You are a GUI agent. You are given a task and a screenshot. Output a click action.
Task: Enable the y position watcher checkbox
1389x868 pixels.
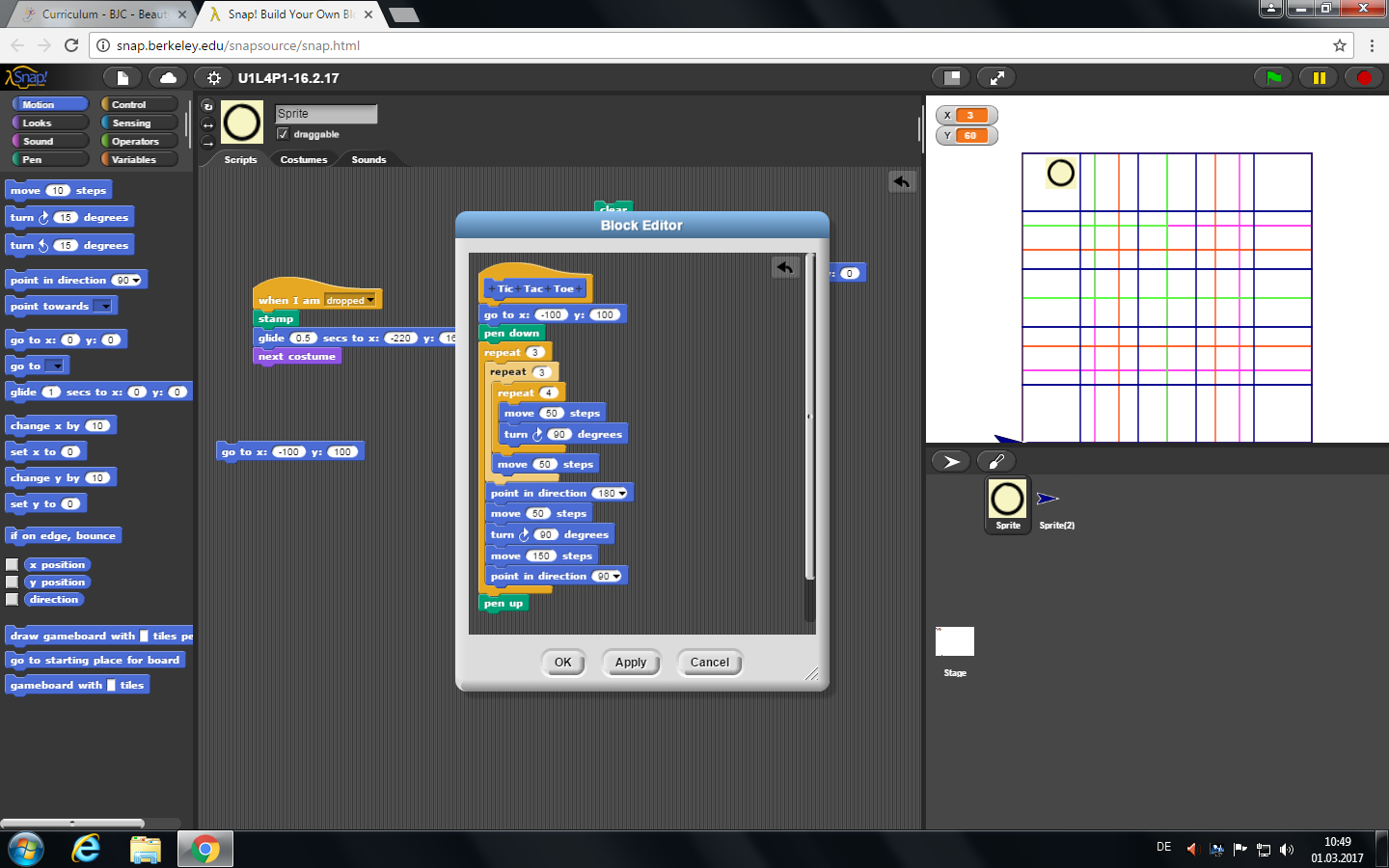[13, 583]
